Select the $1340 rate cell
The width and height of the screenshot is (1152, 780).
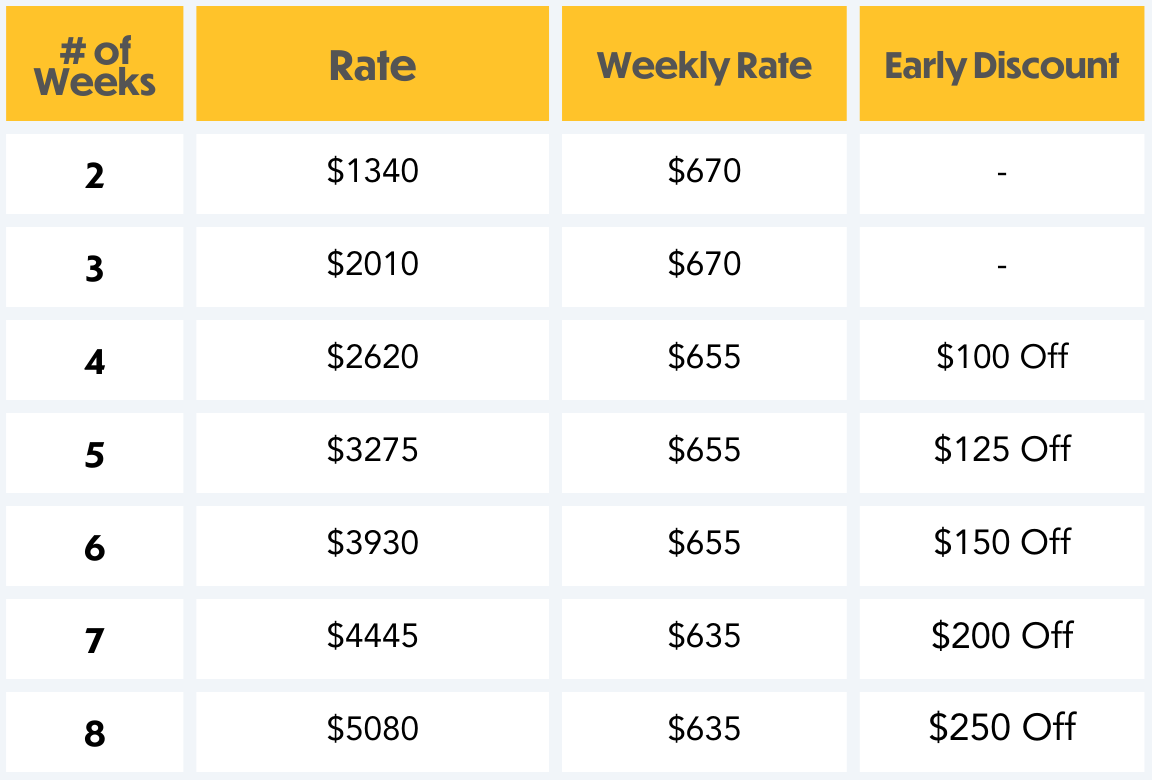[372, 172]
